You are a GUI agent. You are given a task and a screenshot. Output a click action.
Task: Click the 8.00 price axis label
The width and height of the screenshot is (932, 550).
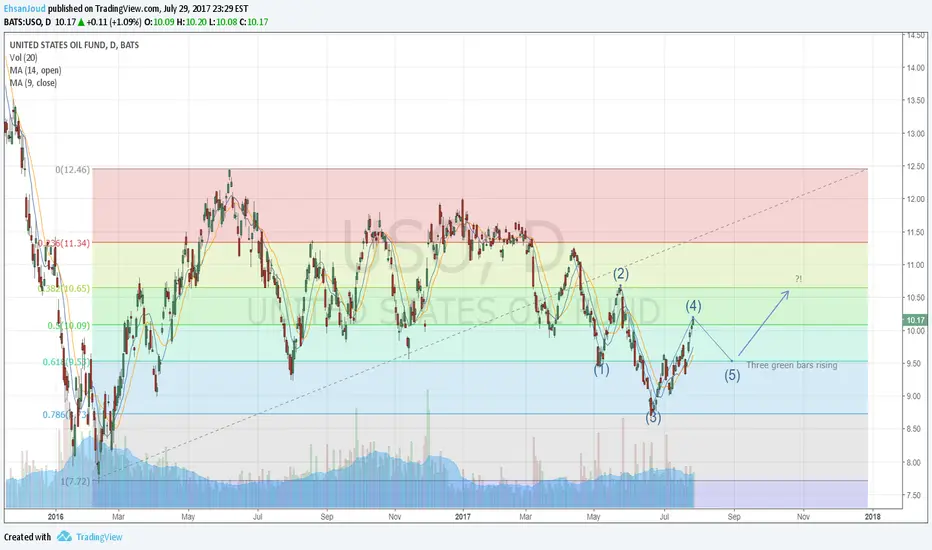click(x=915, y=463)
